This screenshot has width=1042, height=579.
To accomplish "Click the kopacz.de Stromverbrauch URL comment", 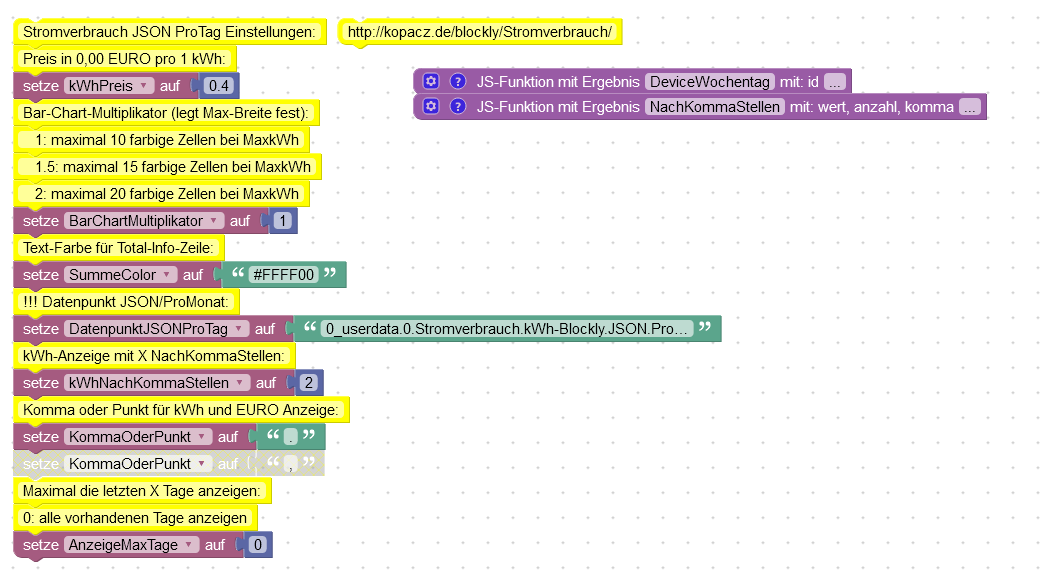I will point(479,32).
